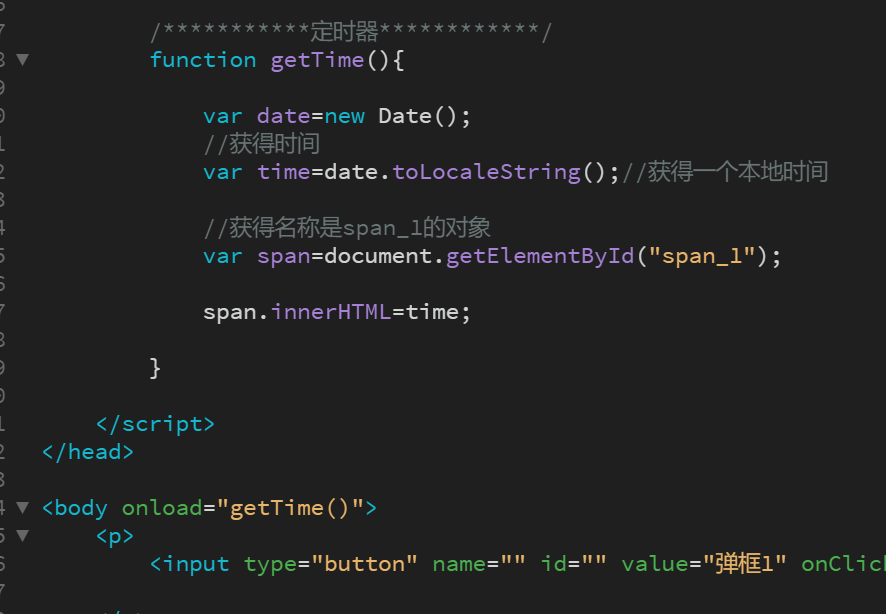Click the //获得名称是span_1的对象 comment

pos(347,228)
